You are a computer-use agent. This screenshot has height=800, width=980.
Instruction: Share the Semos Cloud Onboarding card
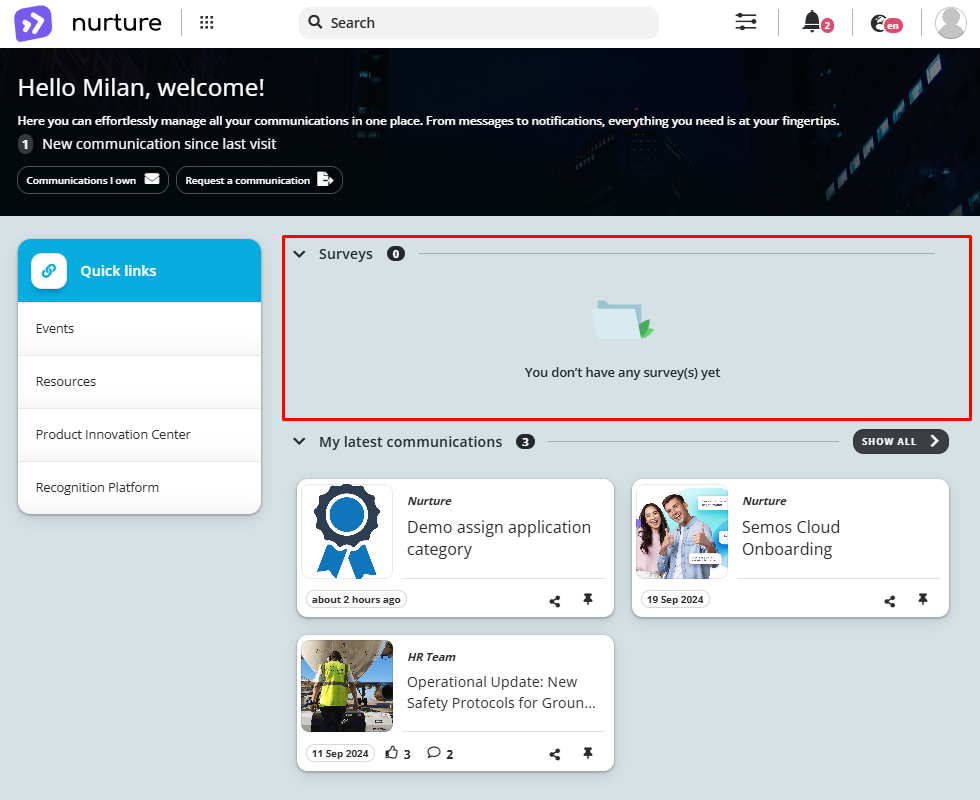tap(889, 601)
